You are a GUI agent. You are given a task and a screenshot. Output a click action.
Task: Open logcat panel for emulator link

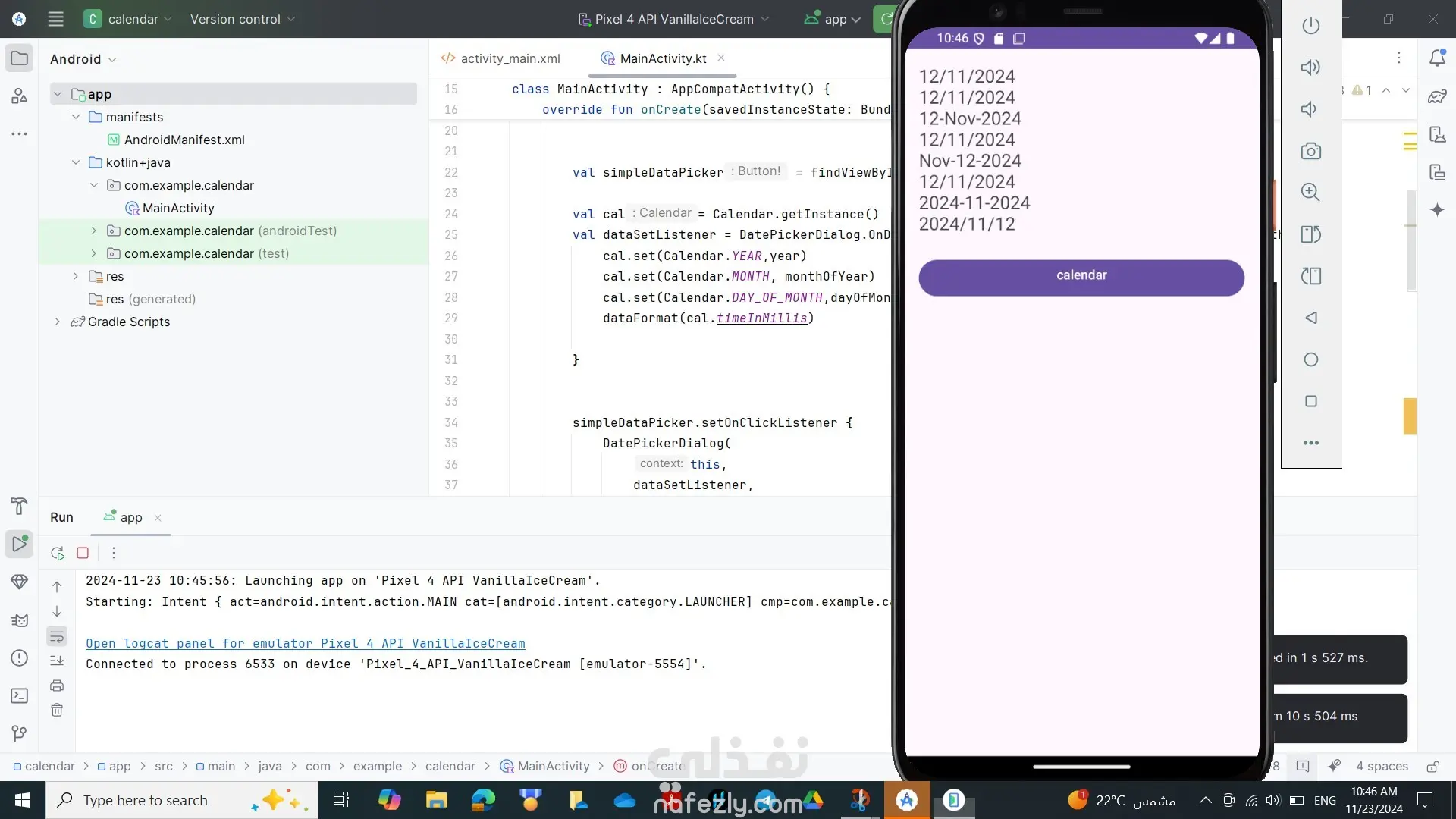[x=305, y=643]
